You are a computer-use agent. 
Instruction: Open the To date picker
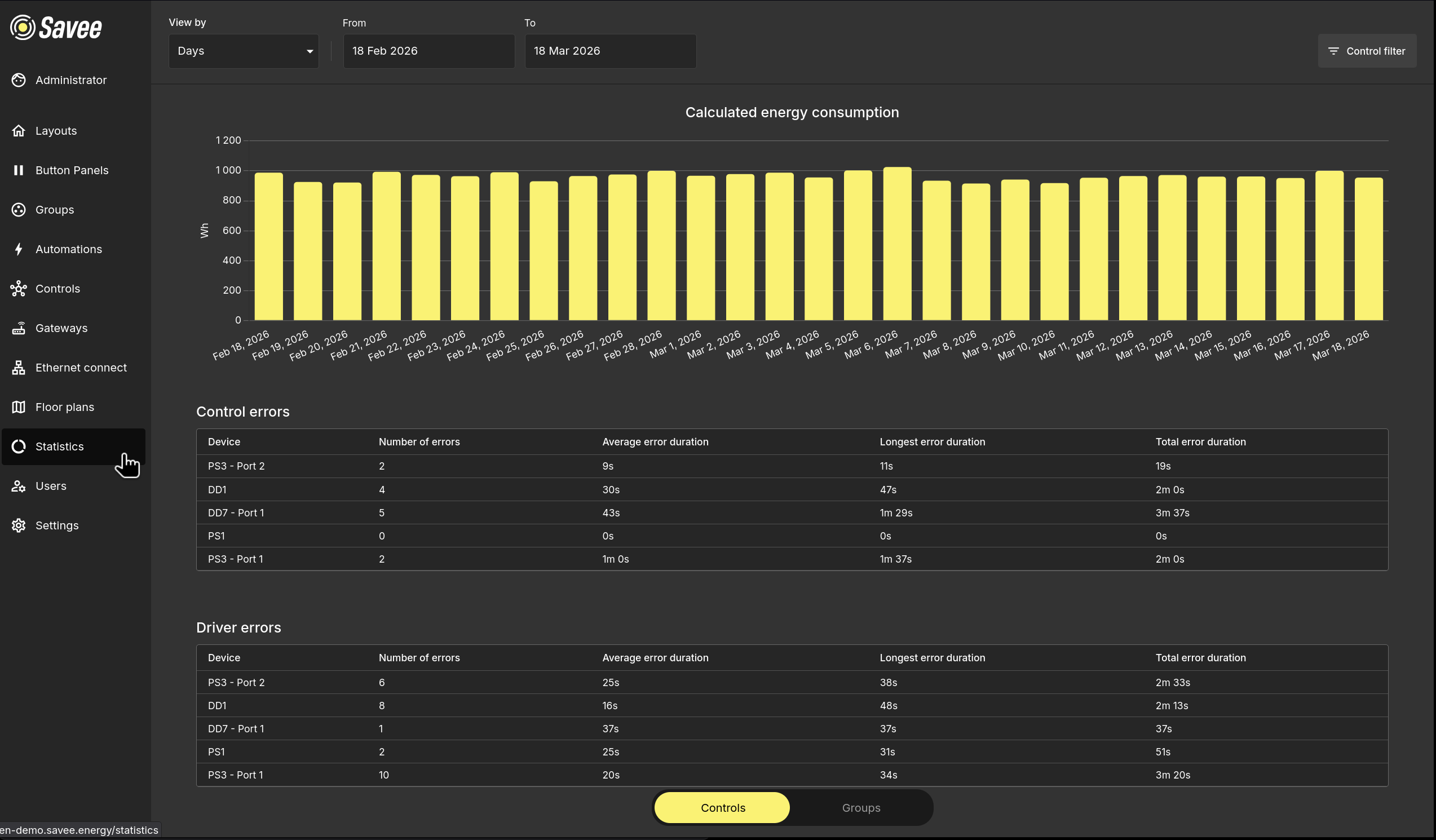pyautogui.click(x=609, y=51)
